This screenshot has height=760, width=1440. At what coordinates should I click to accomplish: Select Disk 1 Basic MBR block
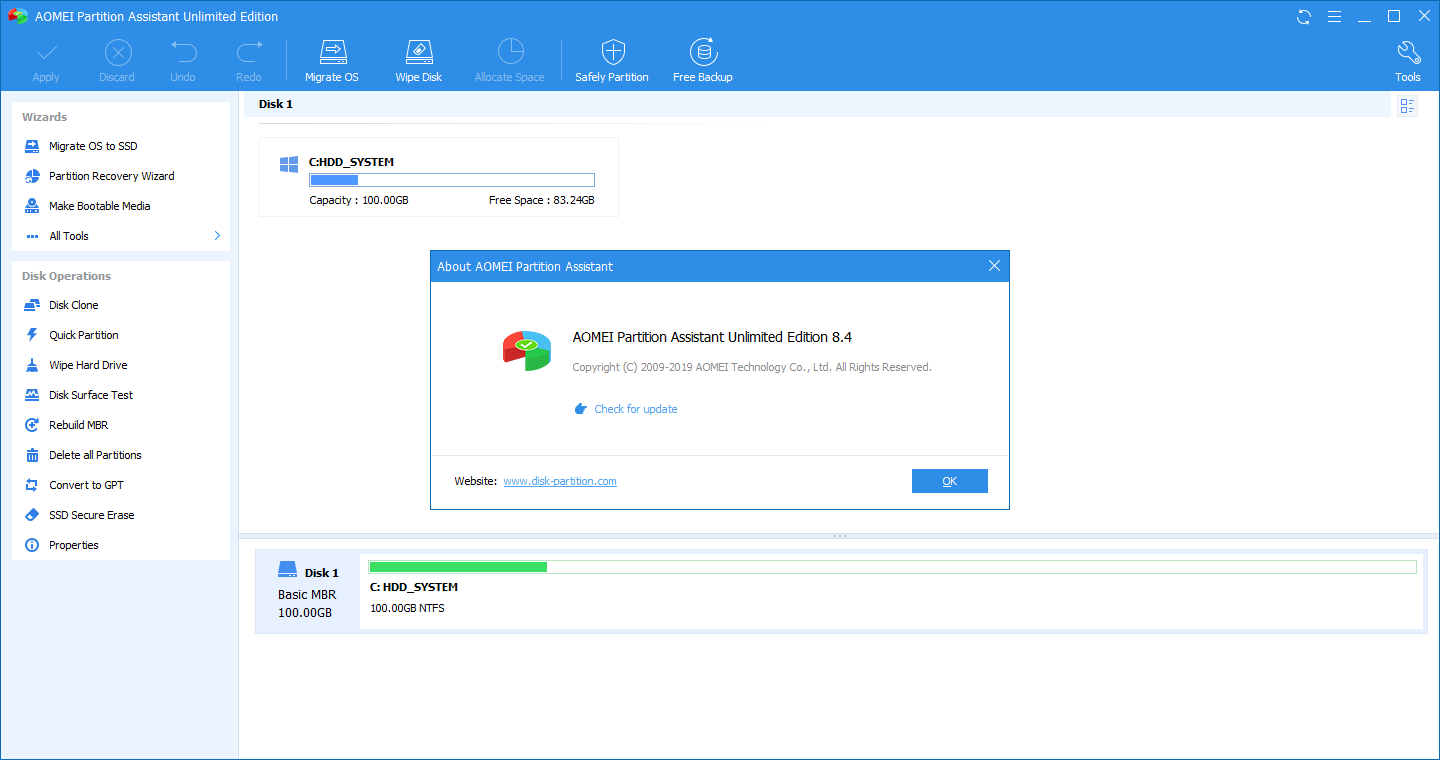point(308,591)
